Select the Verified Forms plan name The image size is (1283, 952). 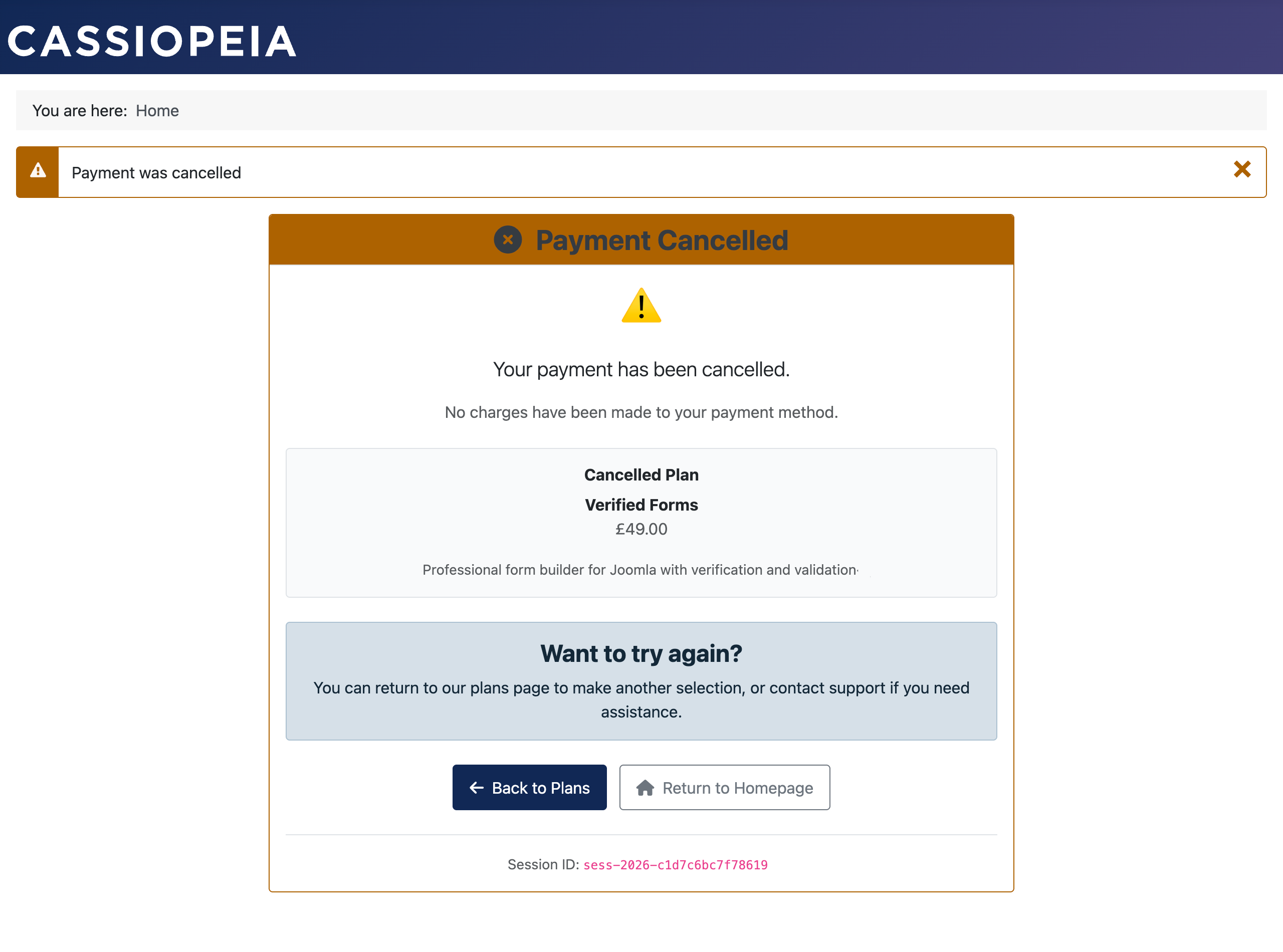641,504
